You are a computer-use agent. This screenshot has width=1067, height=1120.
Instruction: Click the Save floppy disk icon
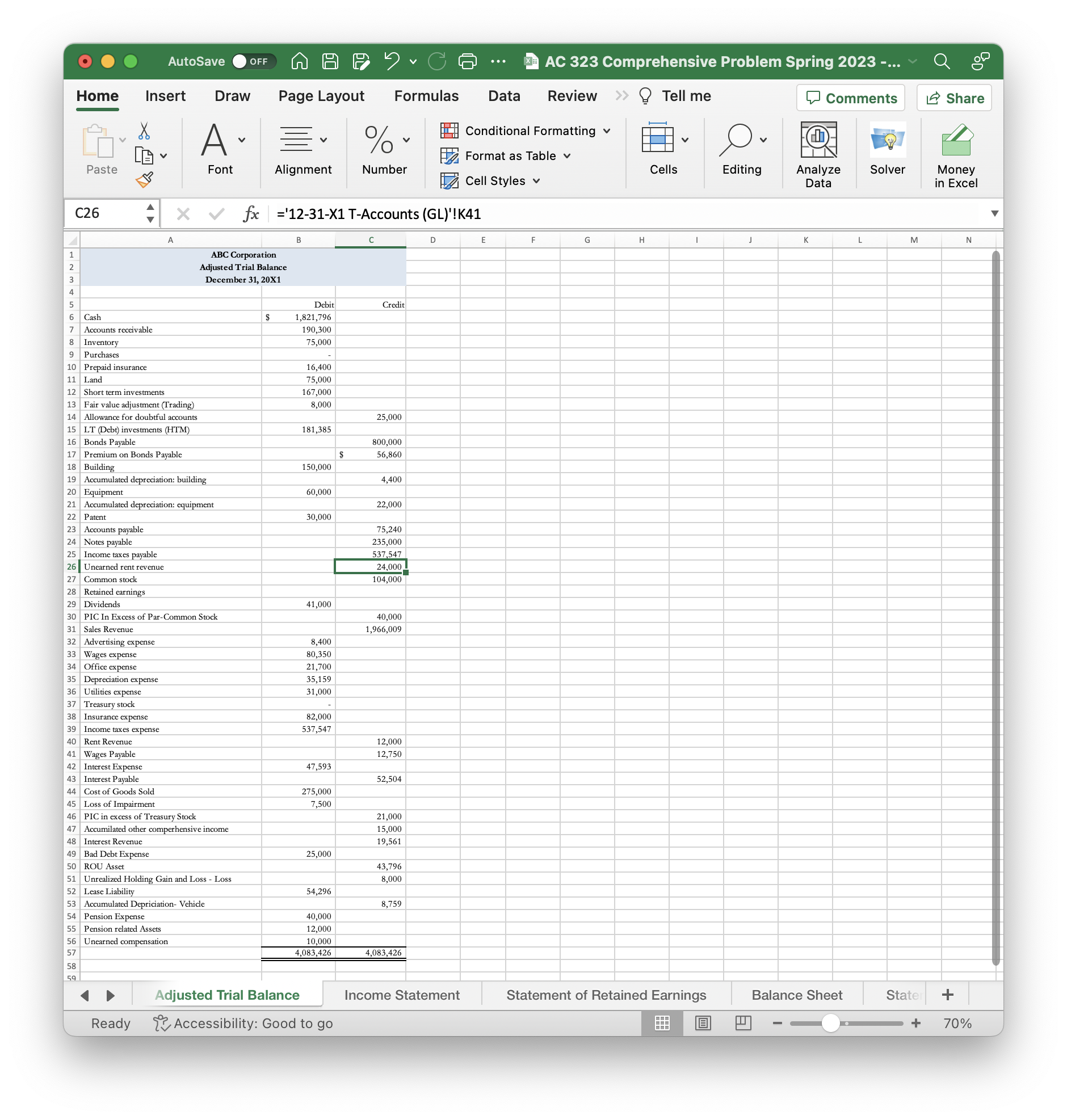pyautogui.click(x=330, y=61)
